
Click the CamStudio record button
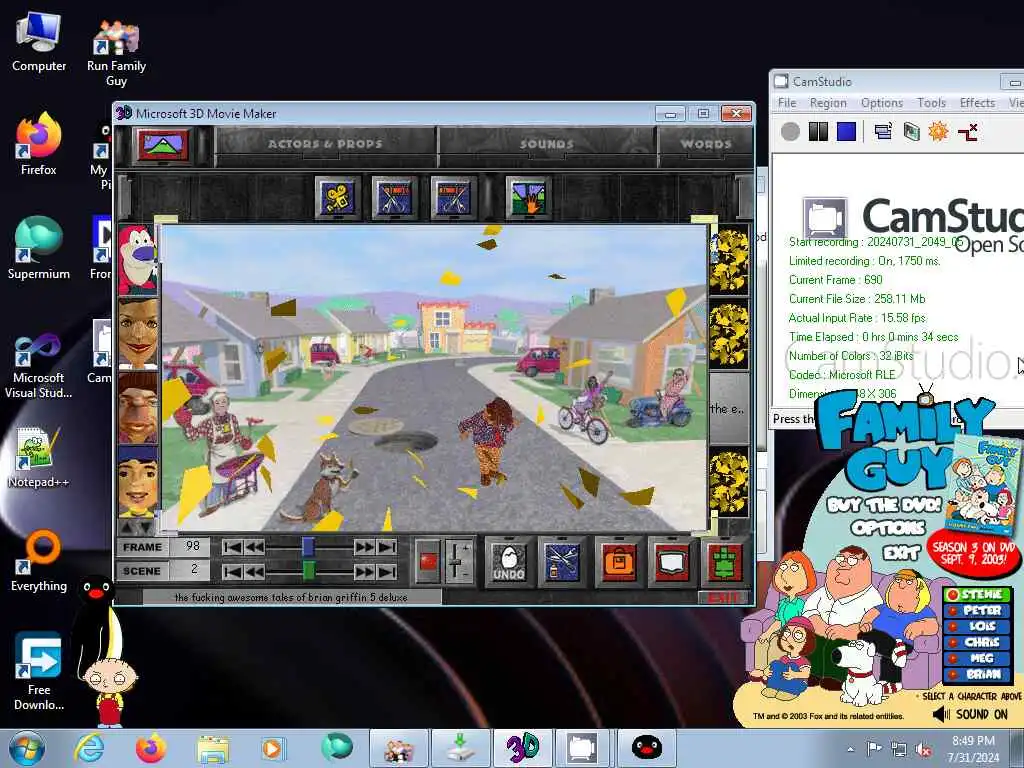coord(790,131)
